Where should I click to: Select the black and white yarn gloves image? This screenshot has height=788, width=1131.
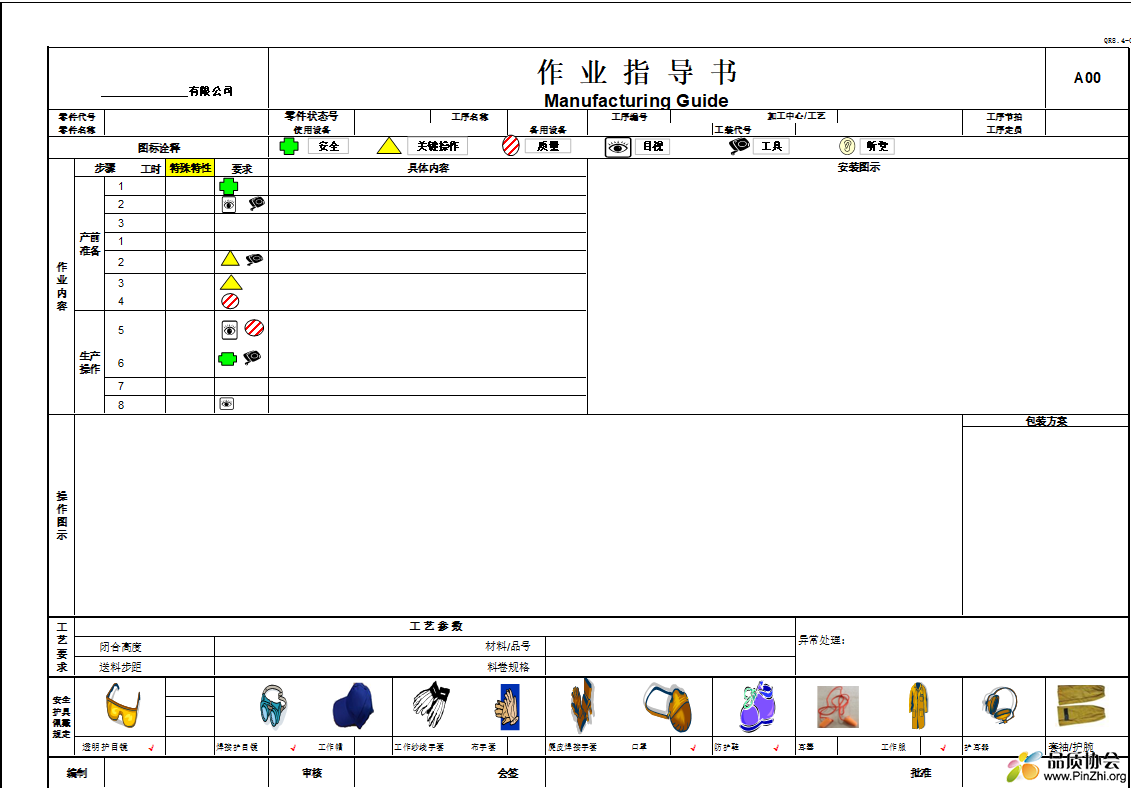pyautogui.click(x=431, y=704)
